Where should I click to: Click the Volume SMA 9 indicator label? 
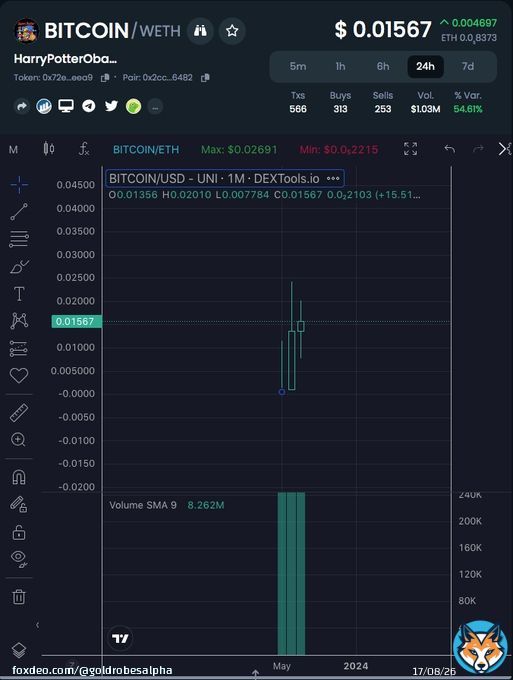tap(143, 505)
